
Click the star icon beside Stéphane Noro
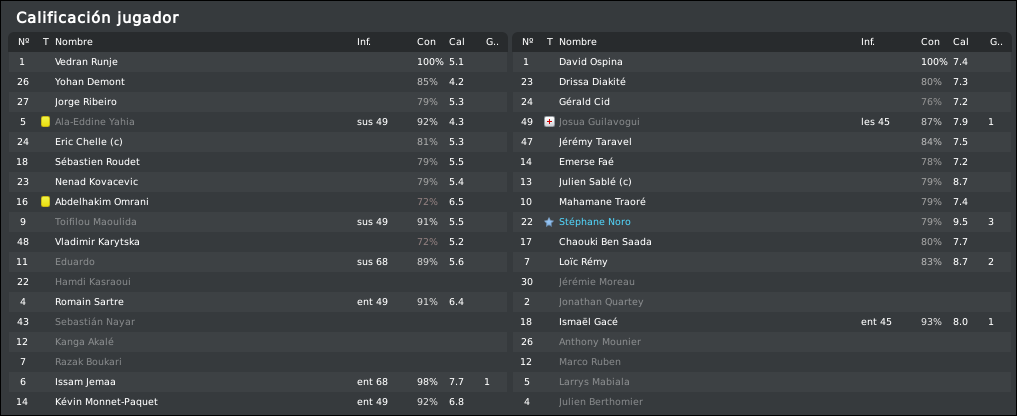click(x=549, y=222)
